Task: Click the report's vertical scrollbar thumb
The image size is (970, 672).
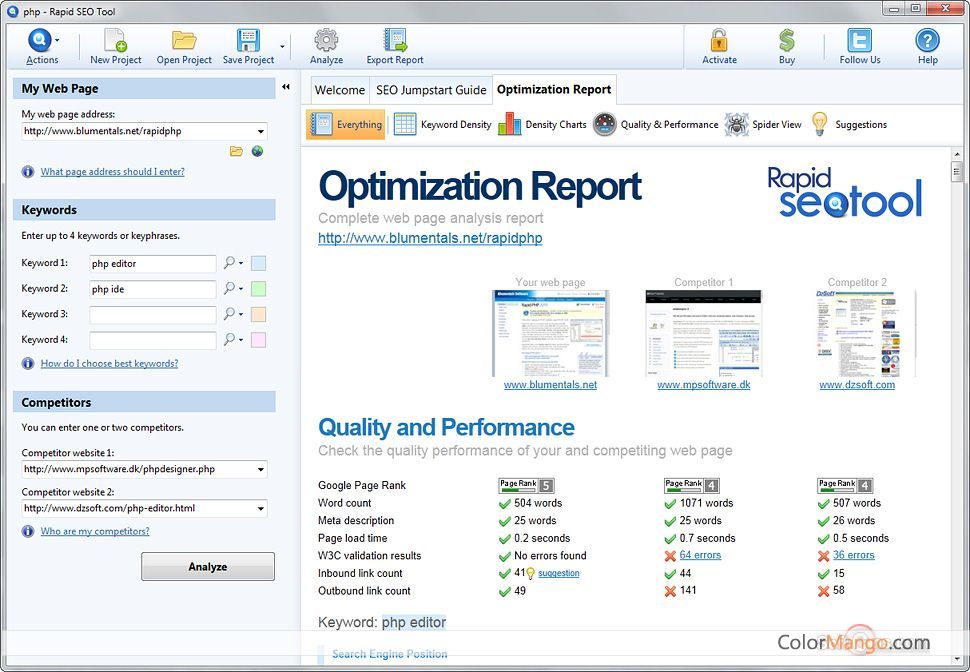Action: pos(957,171)
